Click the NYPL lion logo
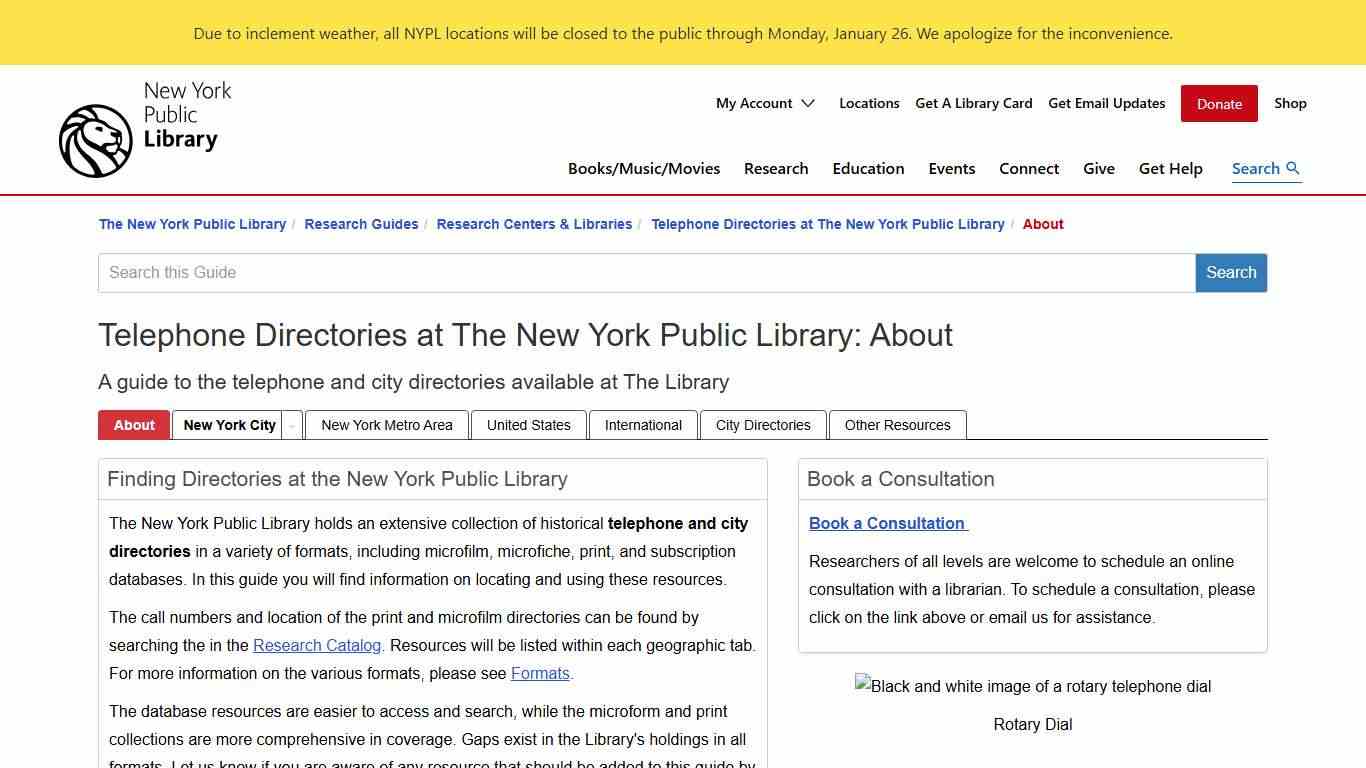The image size is (1366, 768). click(x=95, y=140)
